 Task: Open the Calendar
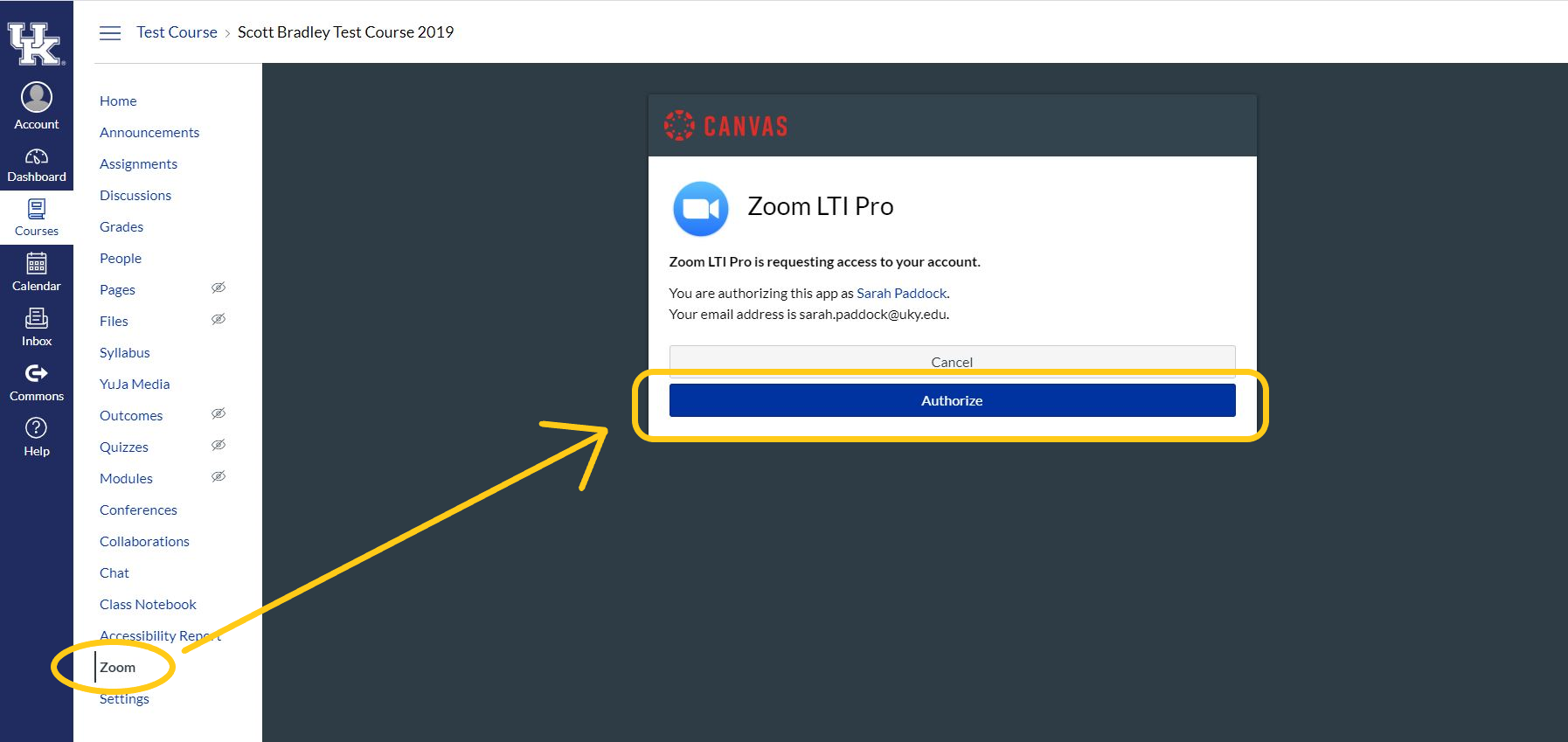point(37,272)
